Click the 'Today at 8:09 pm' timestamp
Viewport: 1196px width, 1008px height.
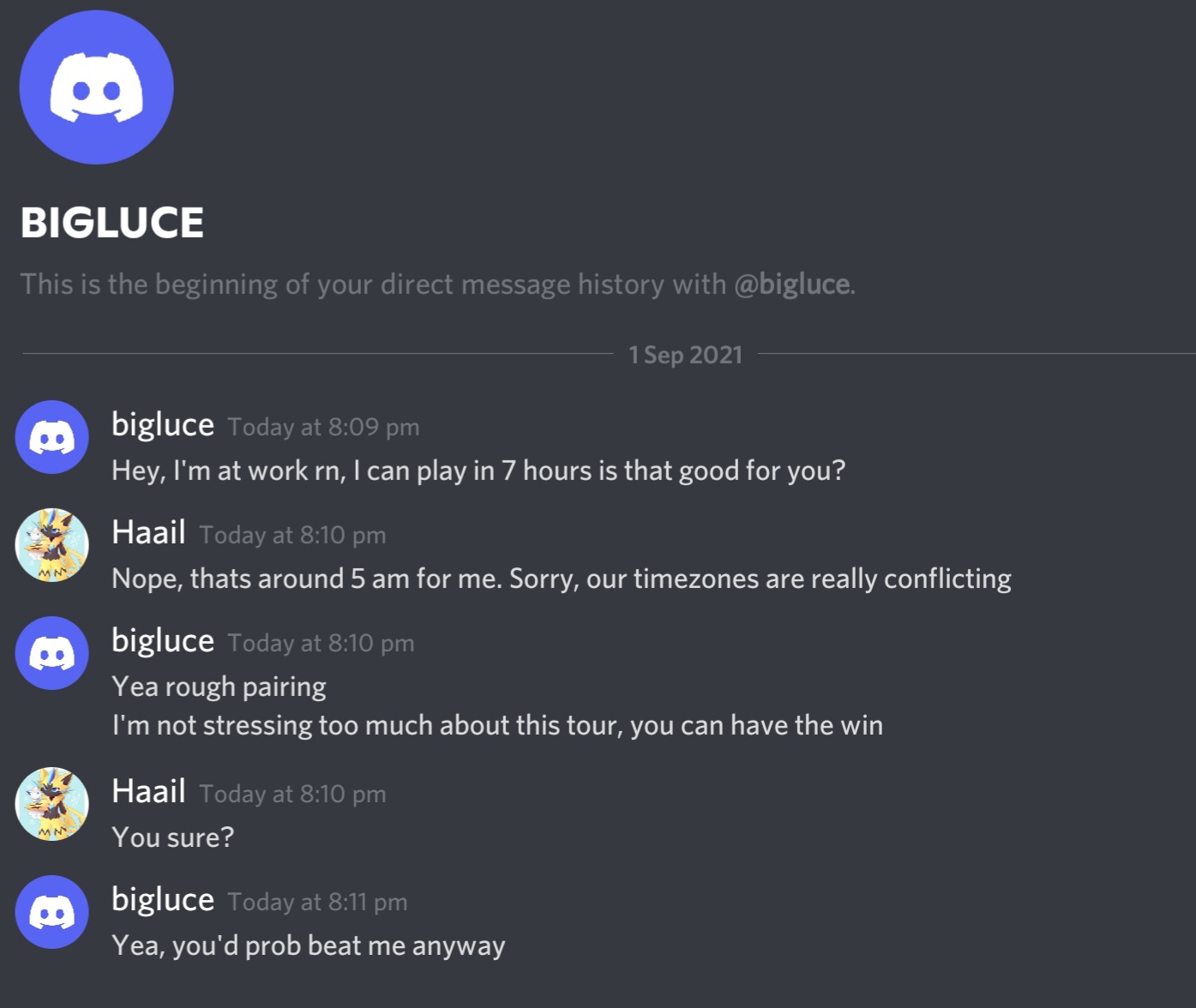(x=324, y=427)
